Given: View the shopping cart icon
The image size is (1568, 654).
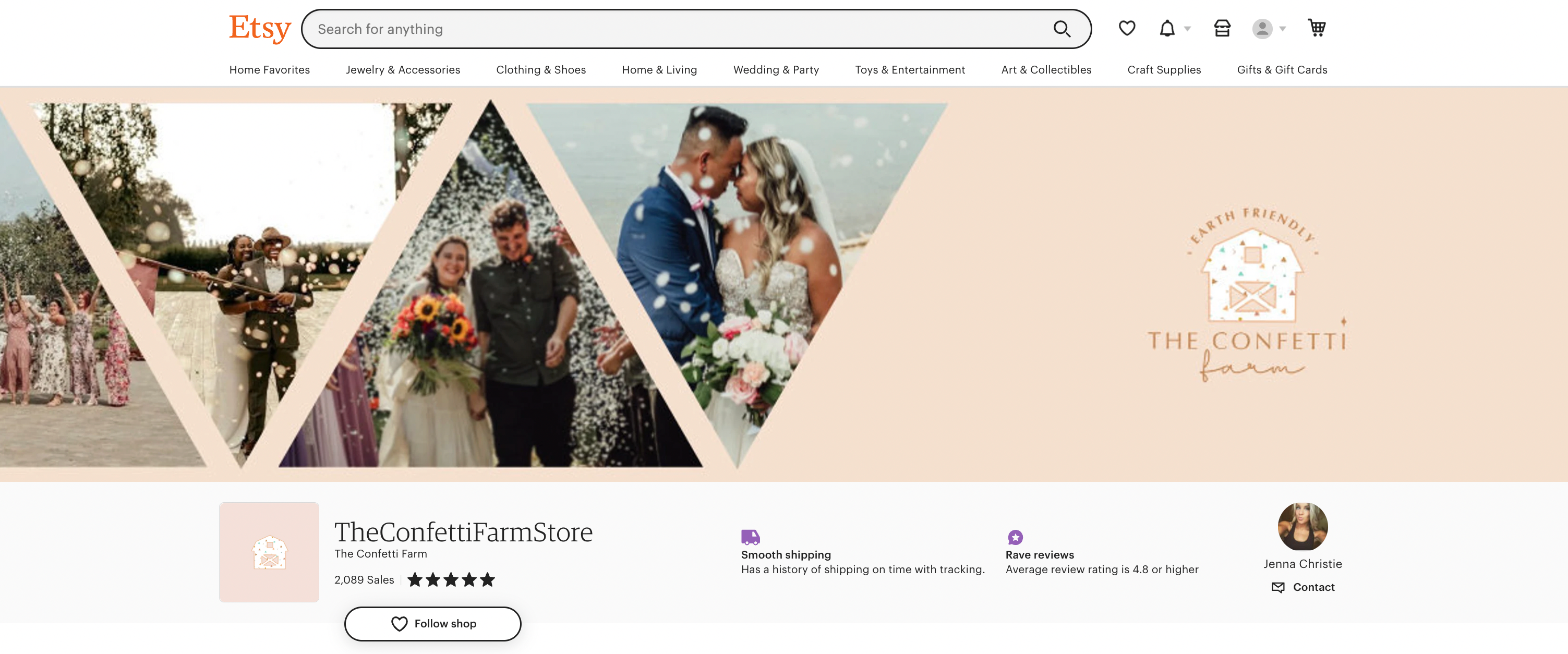Looking at the screenshot, I should coord(1317,28).
